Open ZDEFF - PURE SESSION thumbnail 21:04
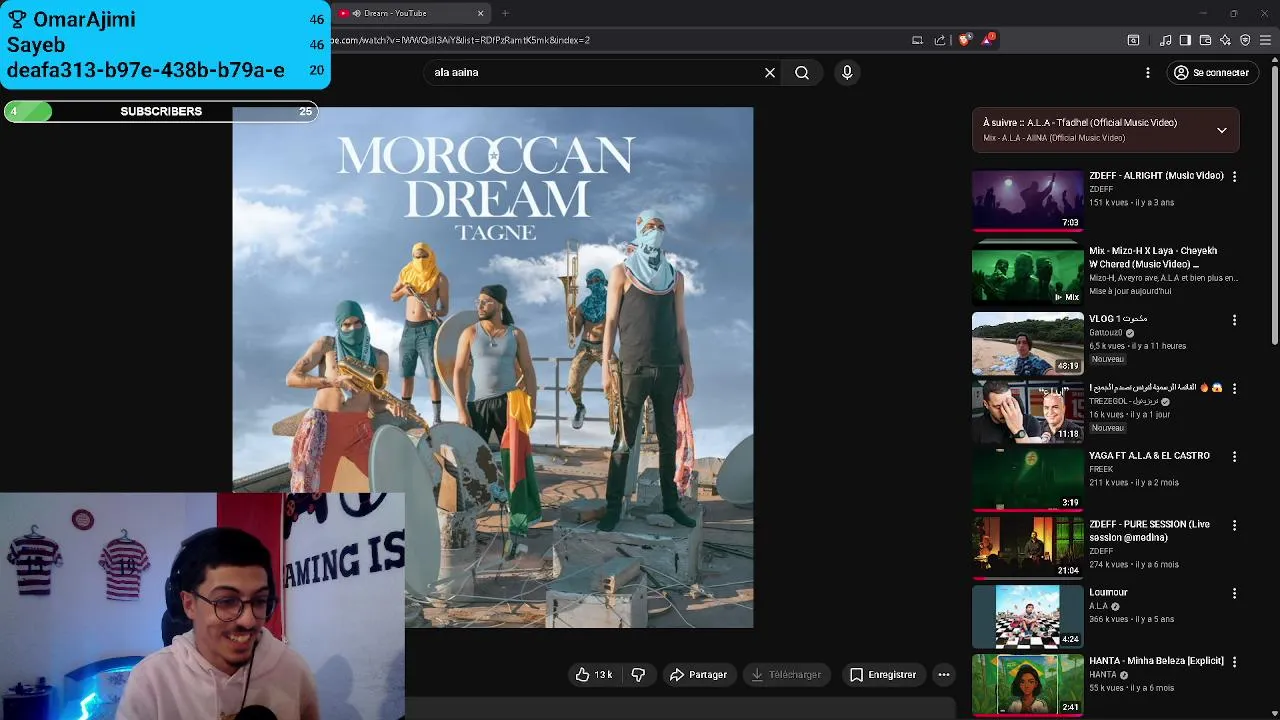Image resolution: width=1280 pixels, height=720 pixels. click(1027, 548)
